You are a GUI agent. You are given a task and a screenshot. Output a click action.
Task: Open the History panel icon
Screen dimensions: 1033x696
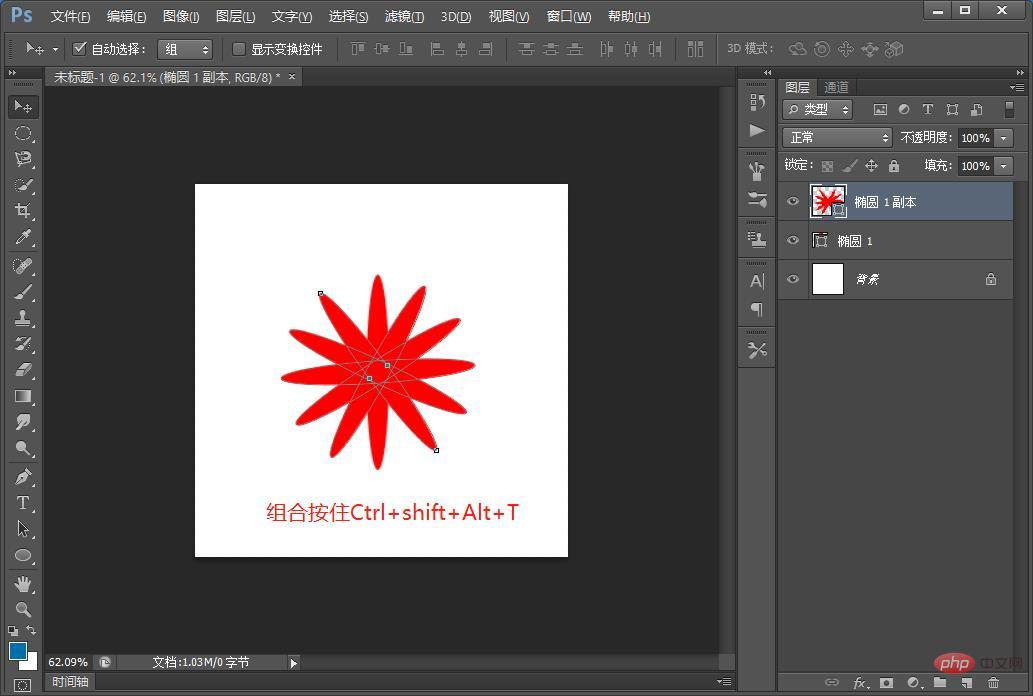757,102
